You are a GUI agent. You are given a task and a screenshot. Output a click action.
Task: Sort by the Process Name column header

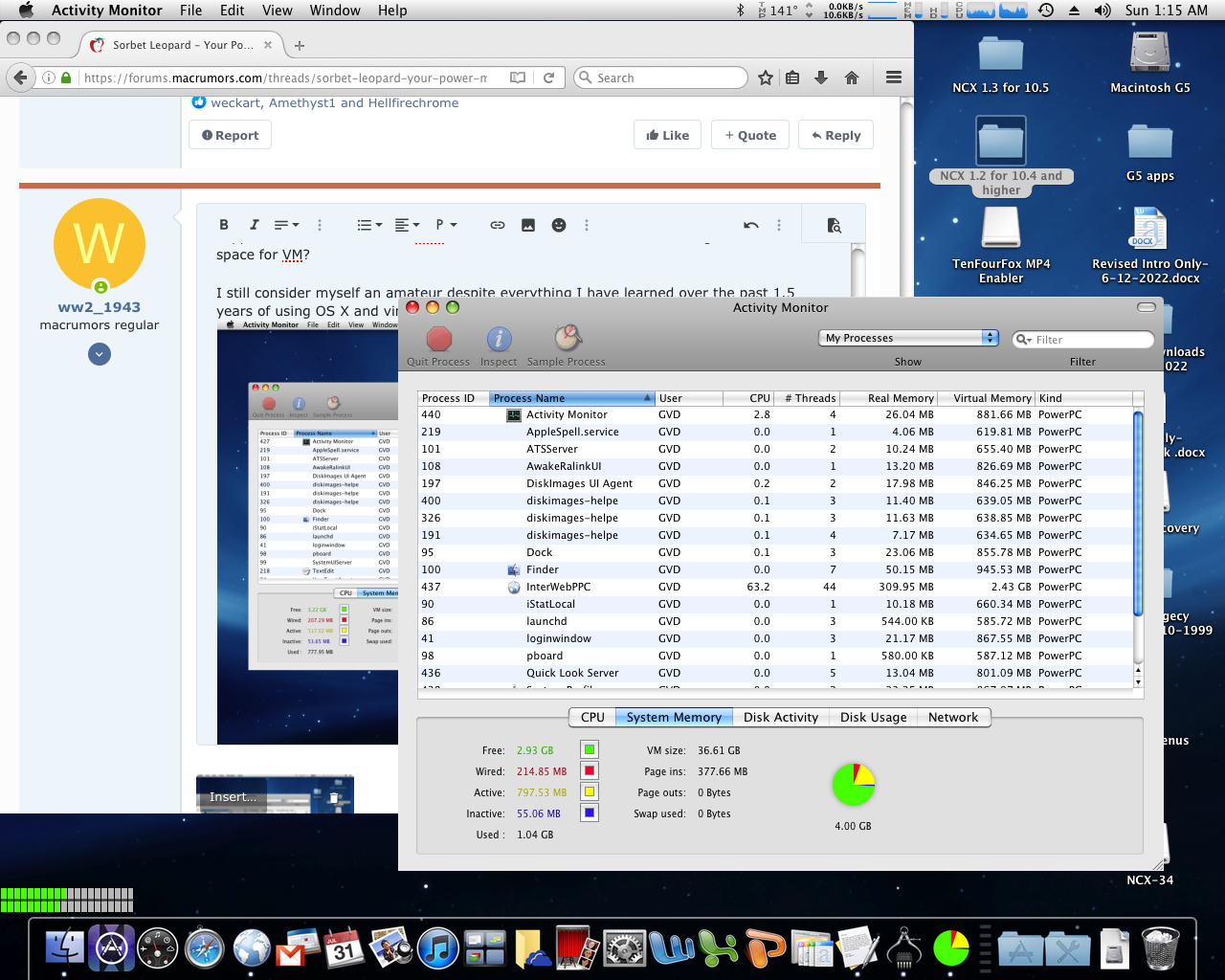pos(572,398)
